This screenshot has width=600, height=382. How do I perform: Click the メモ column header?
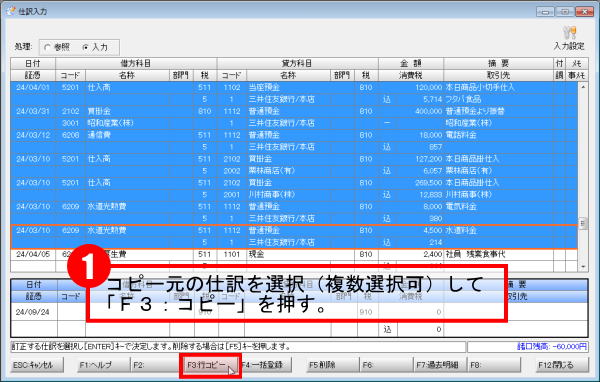(x=576, y=64)
